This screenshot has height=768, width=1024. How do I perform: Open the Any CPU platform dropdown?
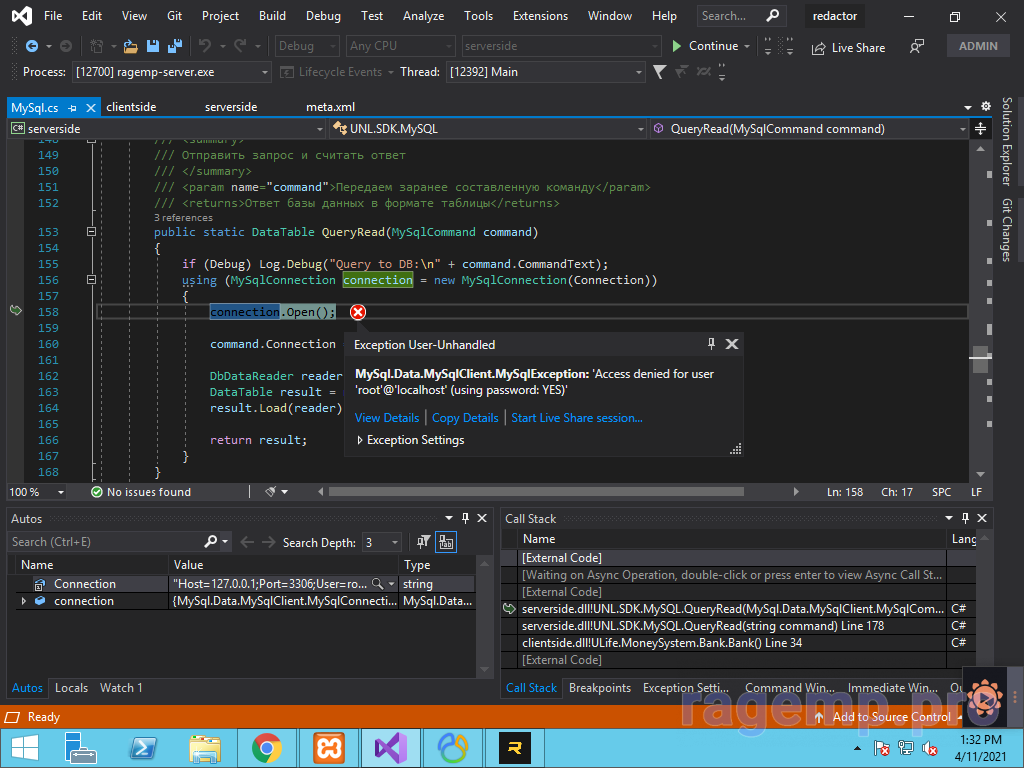click(x=400, y=46)
